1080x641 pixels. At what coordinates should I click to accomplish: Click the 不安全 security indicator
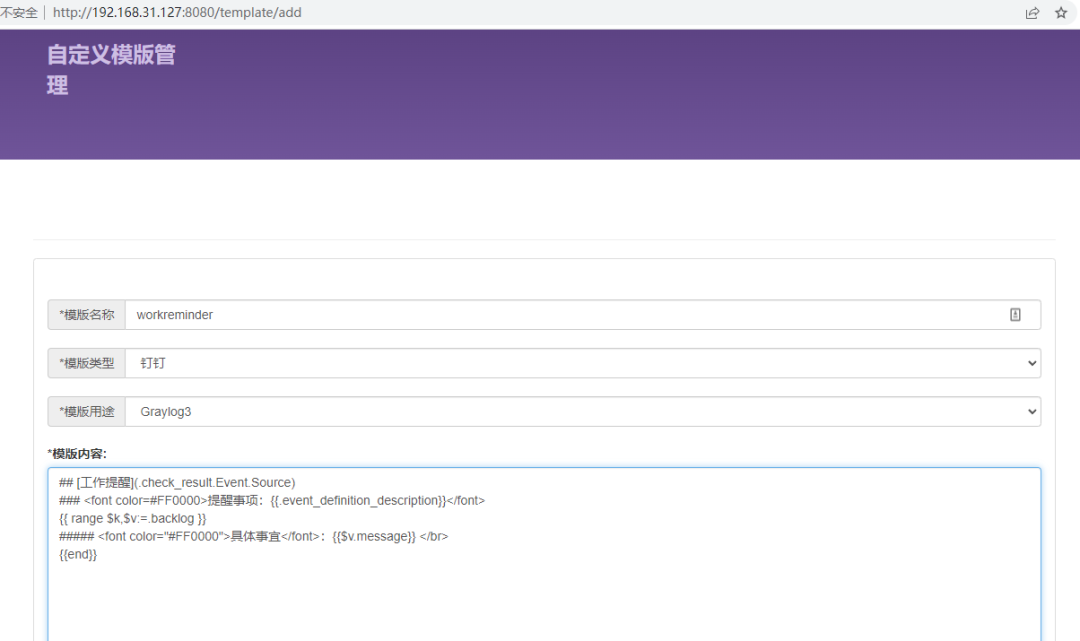point(19,12)
